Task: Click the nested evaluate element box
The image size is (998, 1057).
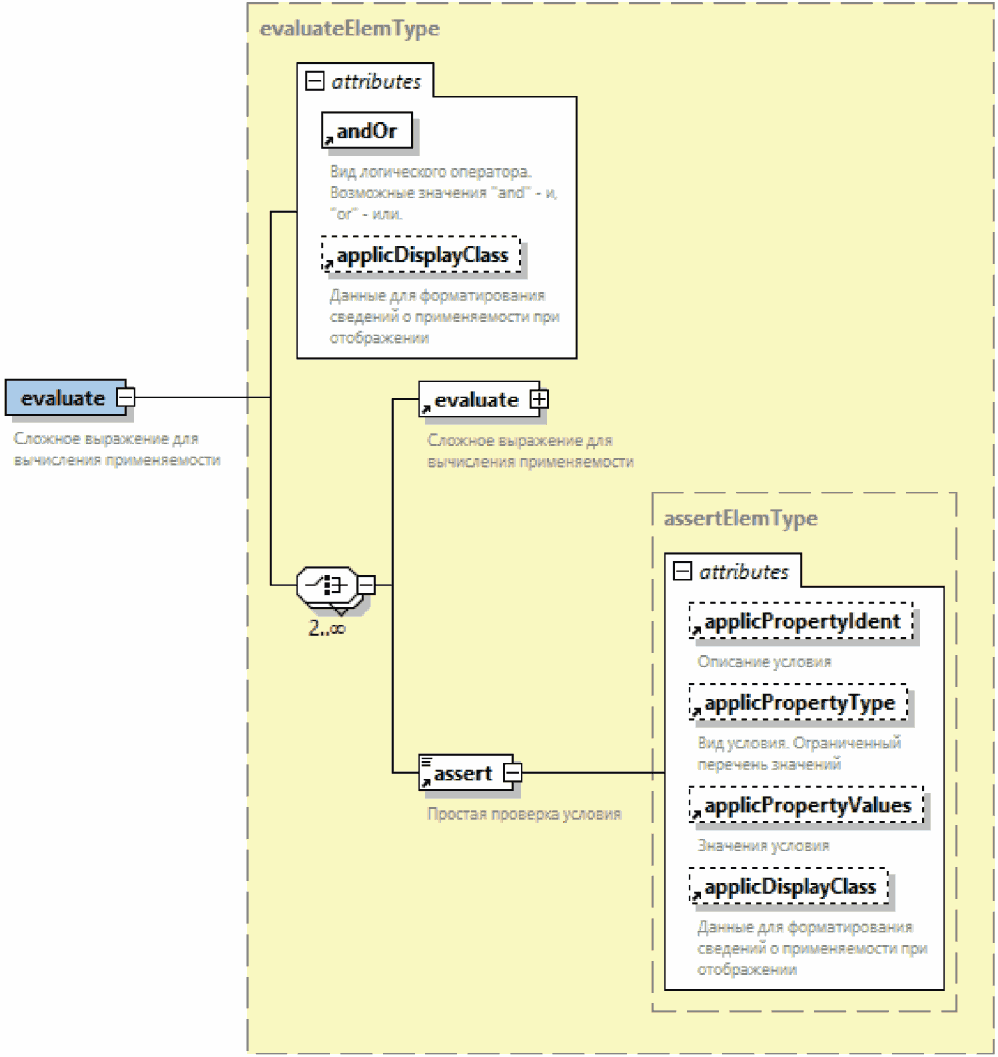Action: click(x=475, y=400)
